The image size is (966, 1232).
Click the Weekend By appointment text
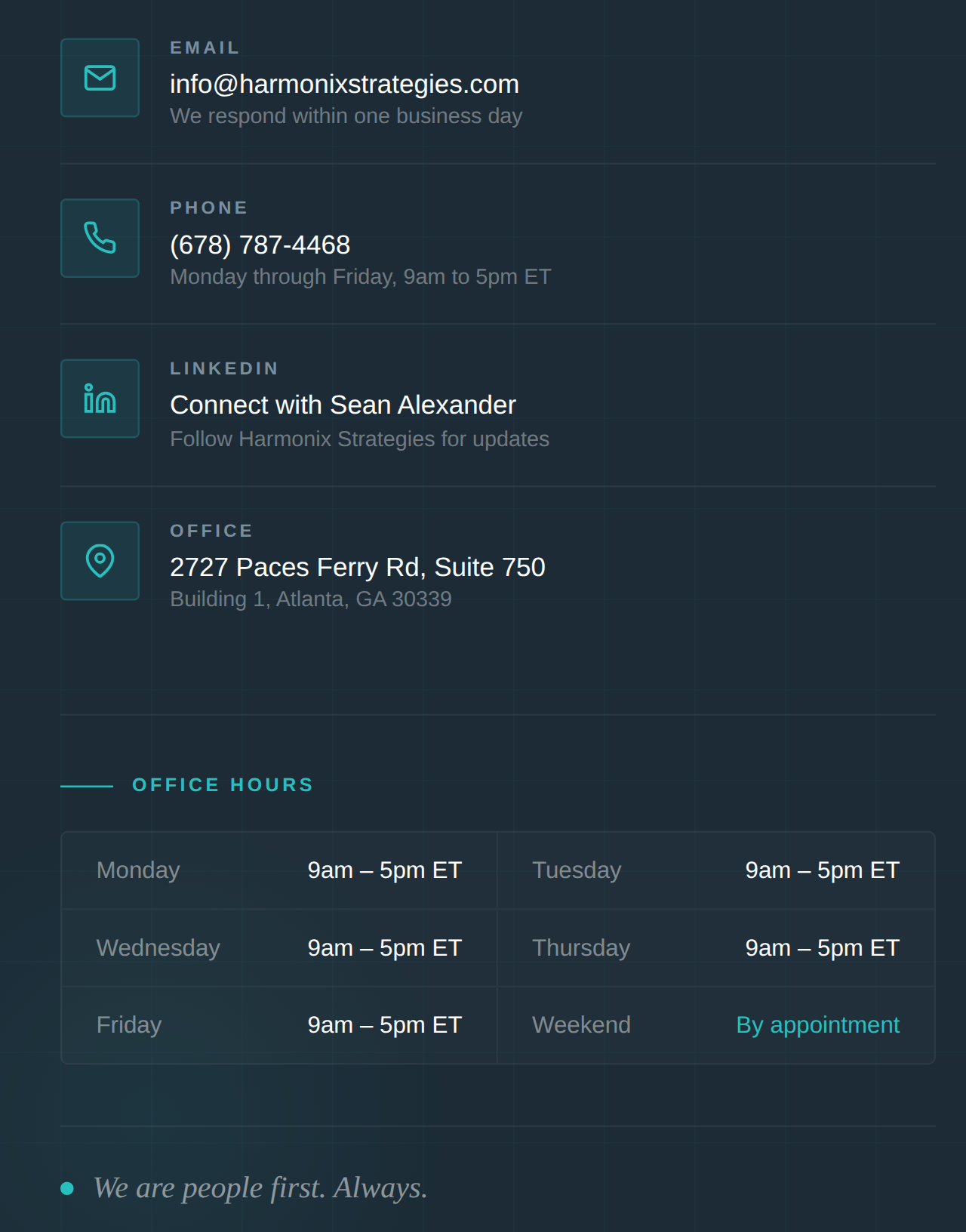pos(817,1024)
